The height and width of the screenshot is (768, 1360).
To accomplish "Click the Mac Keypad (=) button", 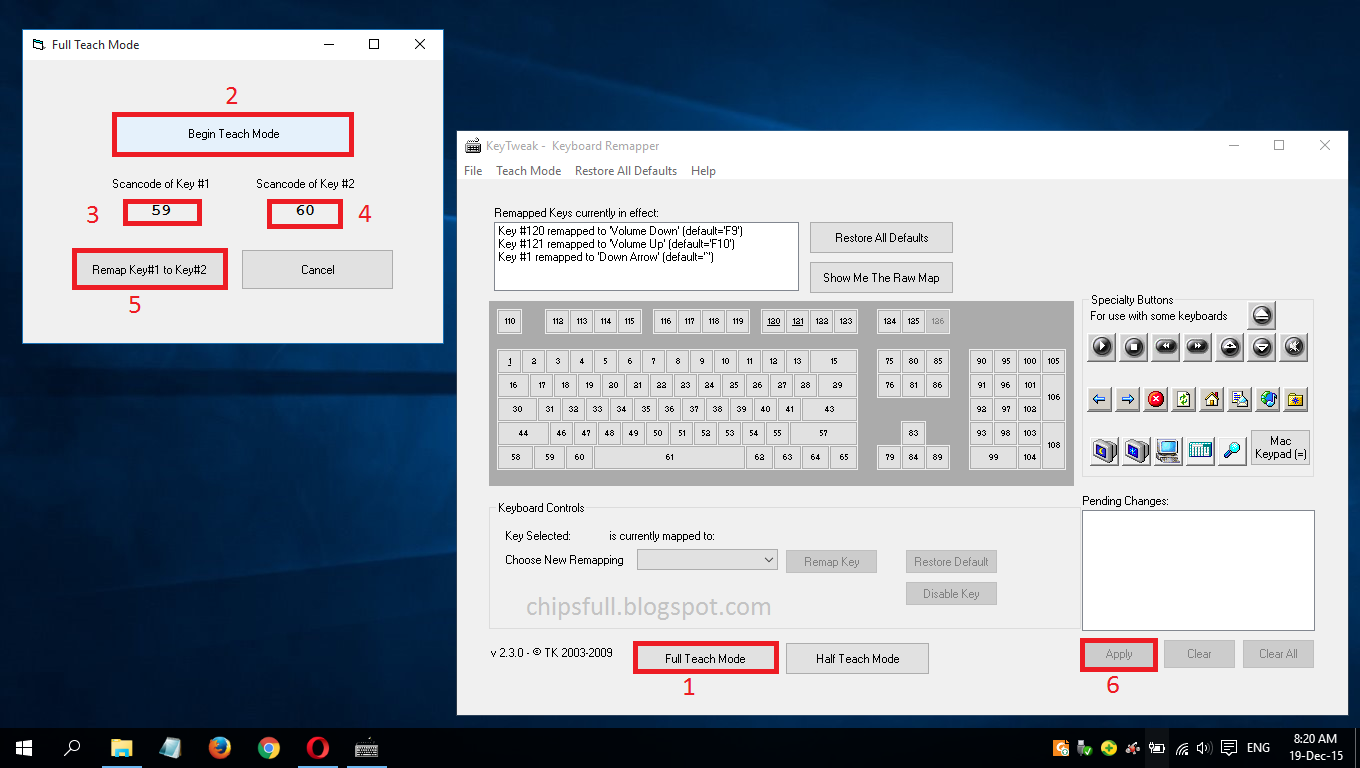I will pyautogui.click(x=1280, y=448).
